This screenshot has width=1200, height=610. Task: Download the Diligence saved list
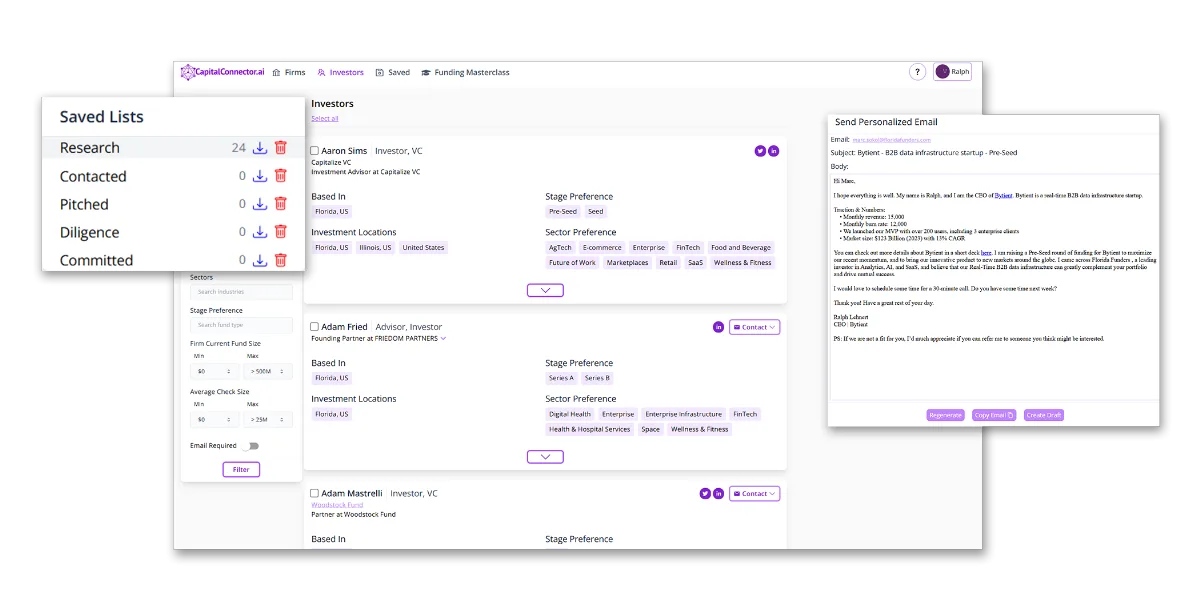point(259,232)
